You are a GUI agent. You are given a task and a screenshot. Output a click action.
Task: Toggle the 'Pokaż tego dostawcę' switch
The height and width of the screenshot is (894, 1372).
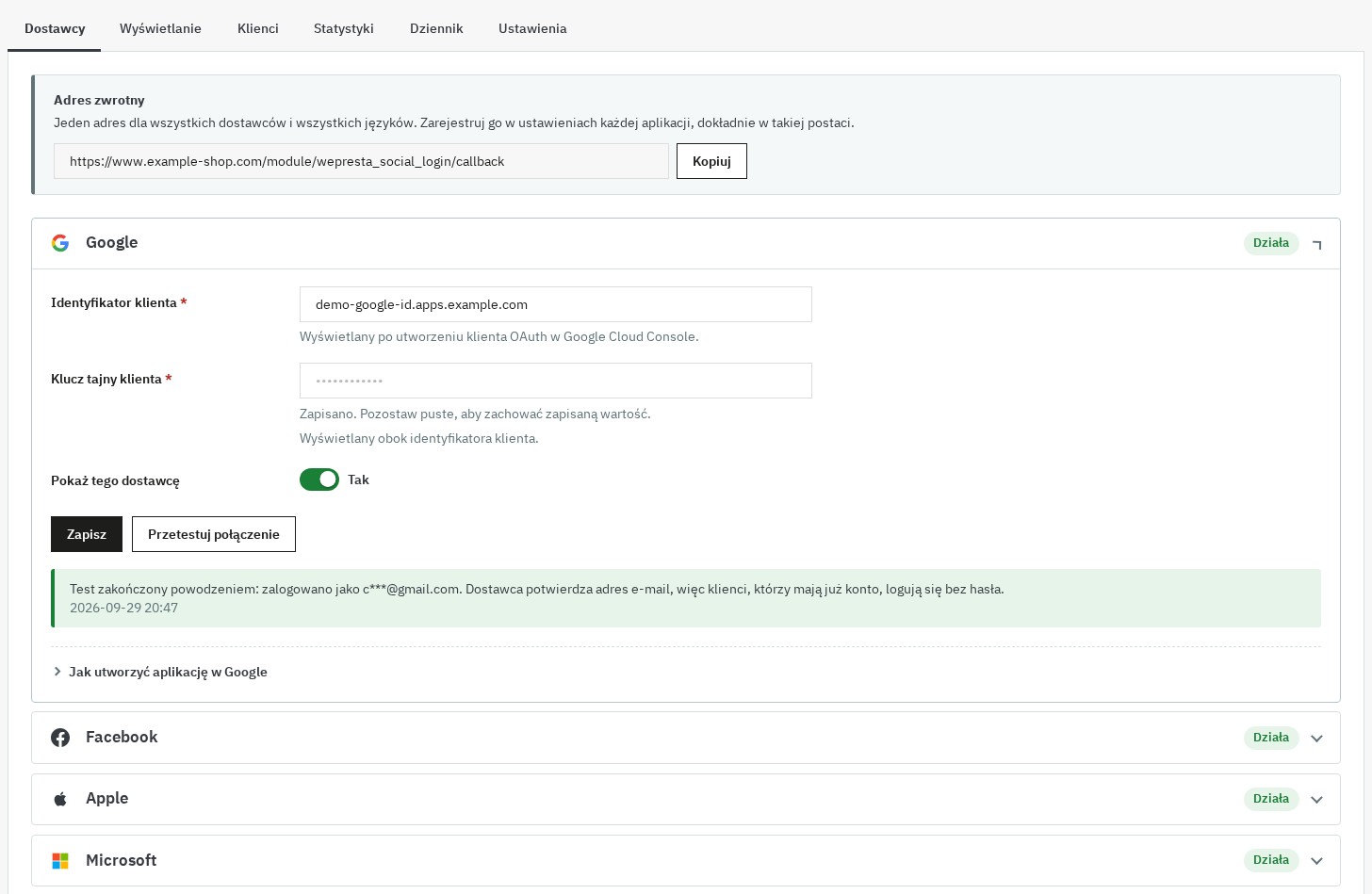(x=319, y=480)
